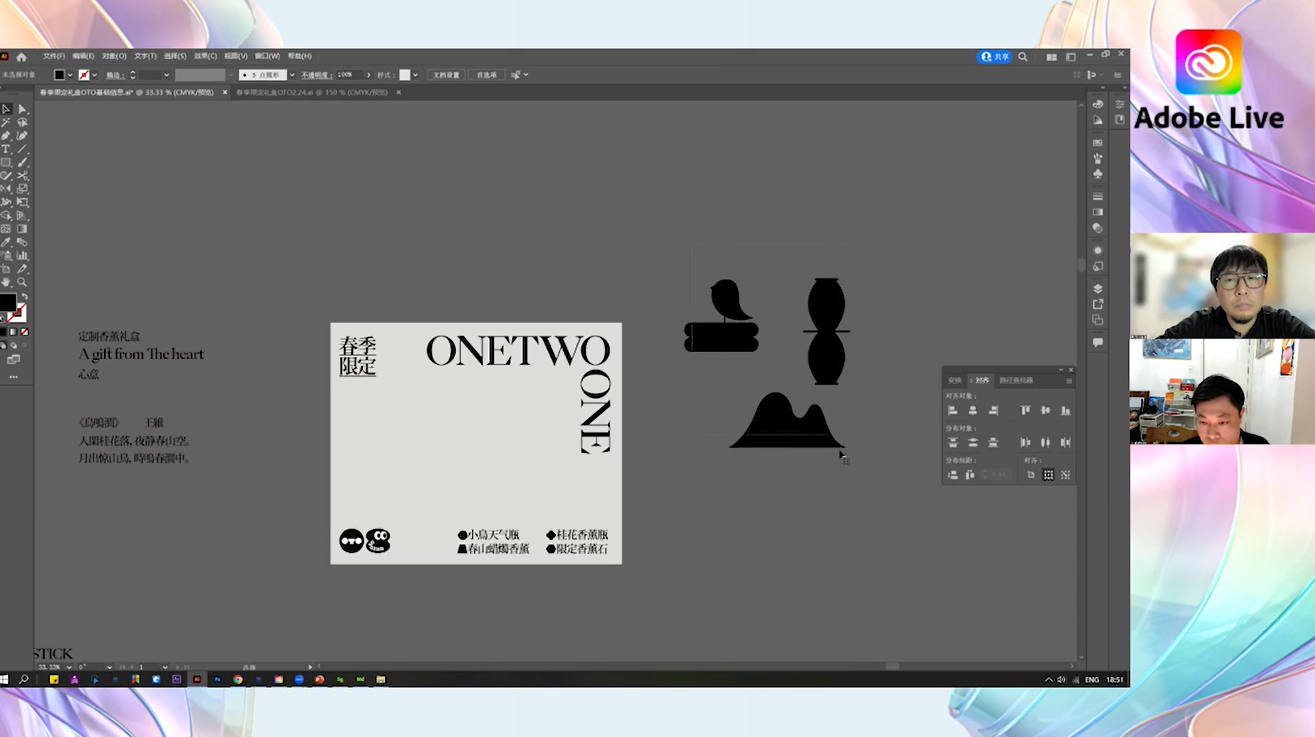The width and height of the screenshot is (1315, 737).
Task: Open graphic style (样式) dropdown
Action: tap(416, 75)
